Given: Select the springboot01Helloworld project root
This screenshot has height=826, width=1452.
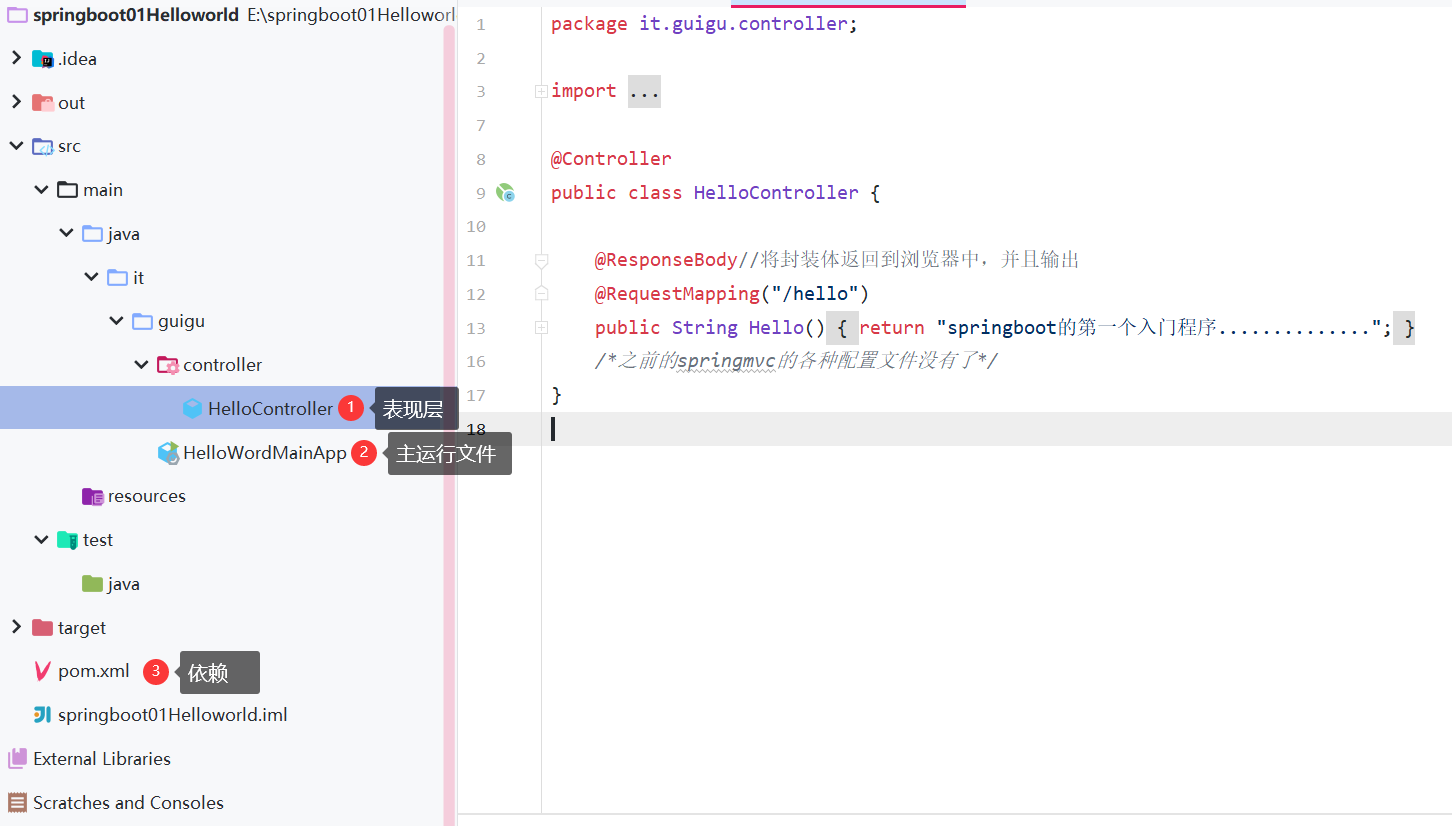Looking at the screenshot, I should point(136,15).
